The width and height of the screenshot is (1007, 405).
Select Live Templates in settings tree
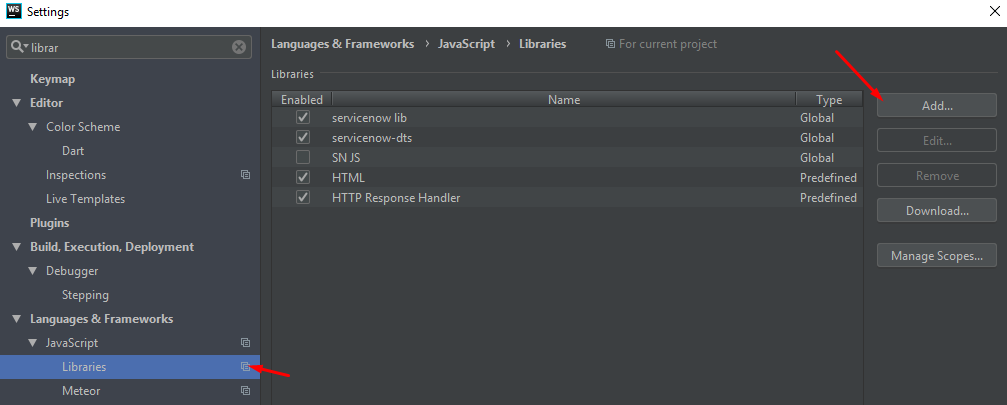click(85, 199)
